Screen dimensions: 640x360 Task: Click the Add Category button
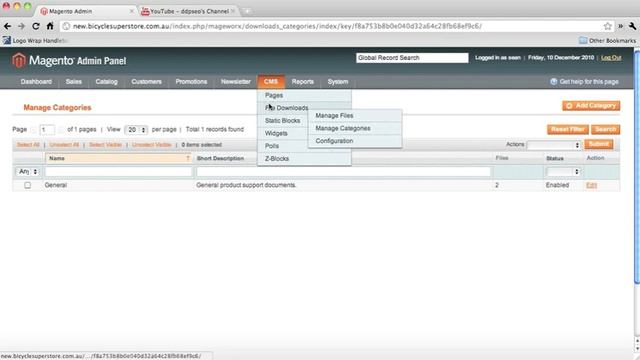[591, 106]
